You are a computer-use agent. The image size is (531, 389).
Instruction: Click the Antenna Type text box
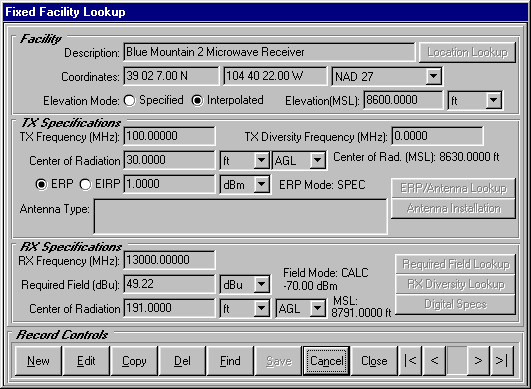240,217
